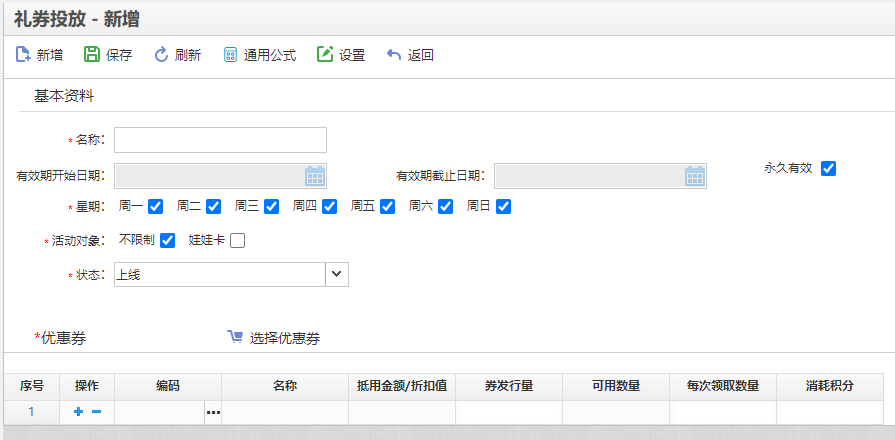Open the end date calendar picker

point(695,176)
